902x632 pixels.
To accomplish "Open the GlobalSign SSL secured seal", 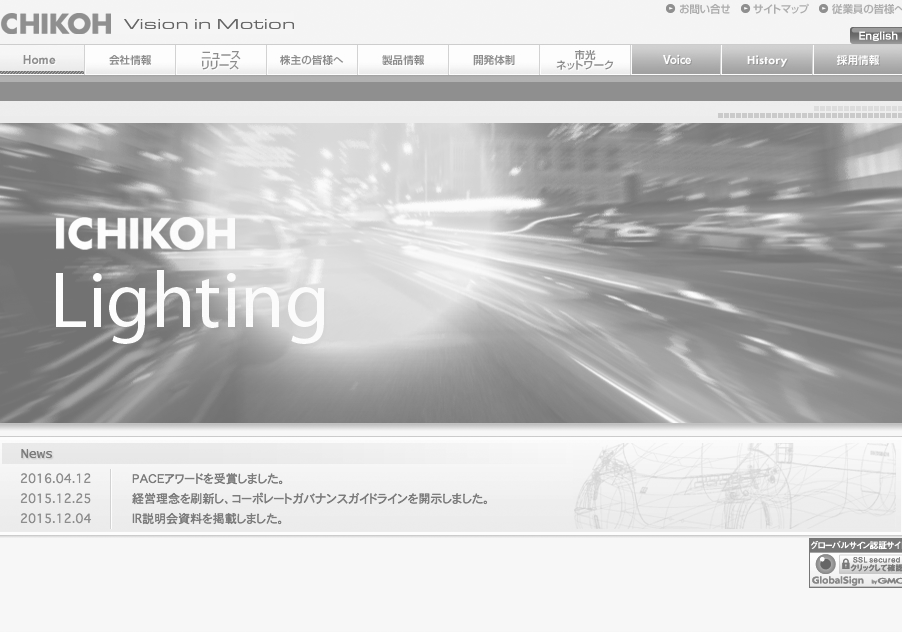I will click(855, 563).
